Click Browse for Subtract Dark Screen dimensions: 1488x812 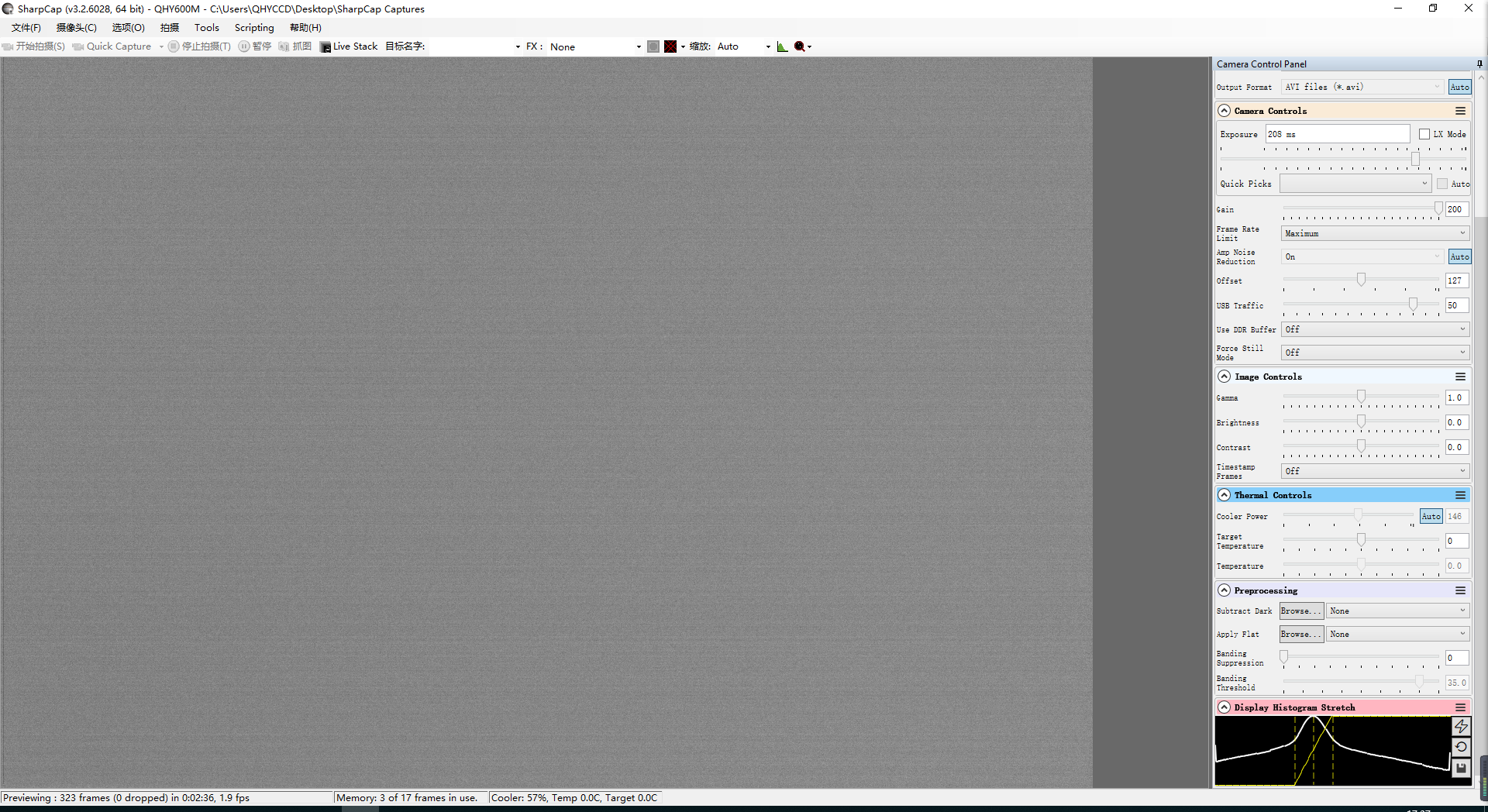tap(1301, 611)
